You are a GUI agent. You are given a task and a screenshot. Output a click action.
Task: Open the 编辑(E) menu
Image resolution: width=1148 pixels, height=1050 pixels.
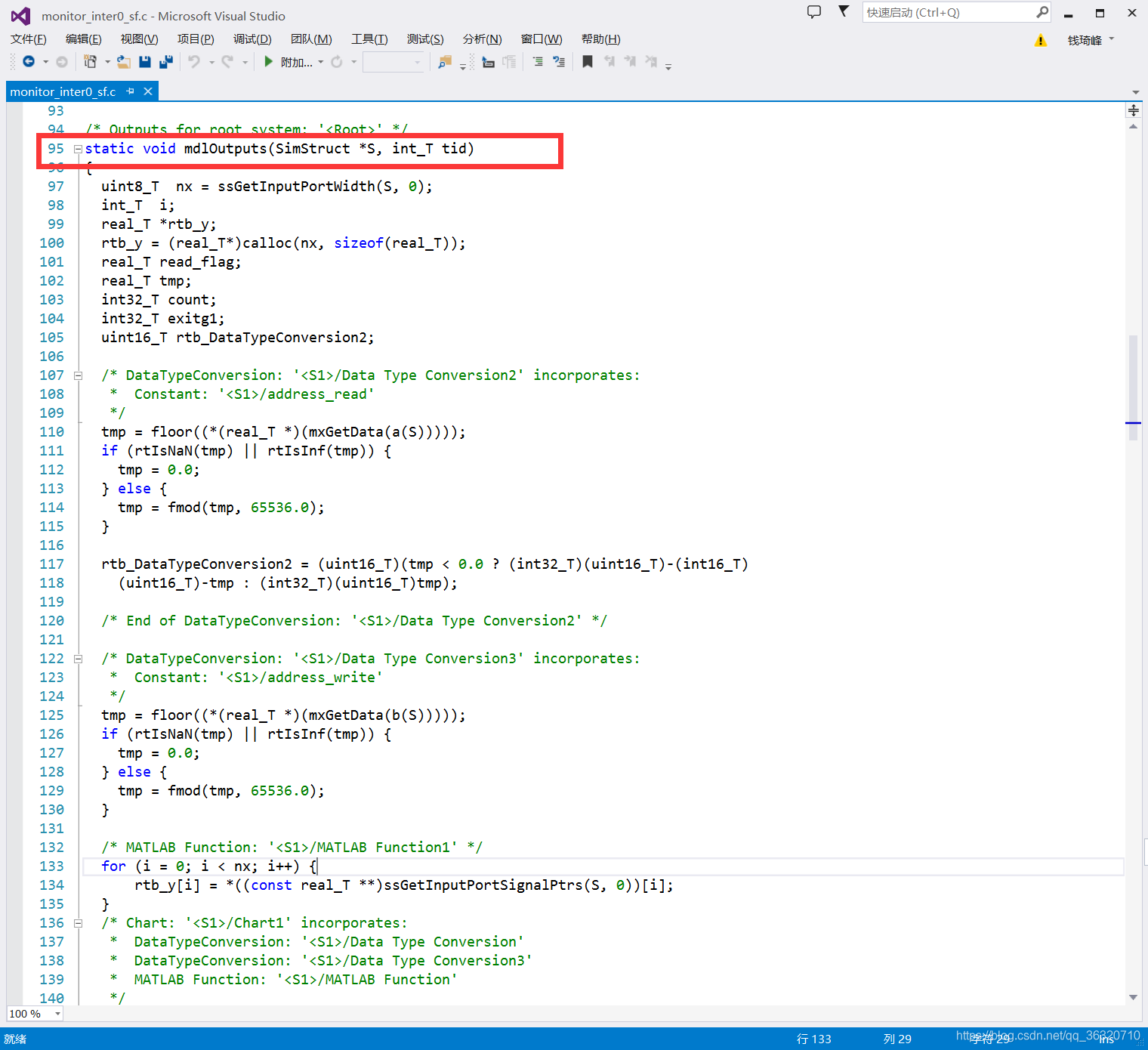coord(83,39)
